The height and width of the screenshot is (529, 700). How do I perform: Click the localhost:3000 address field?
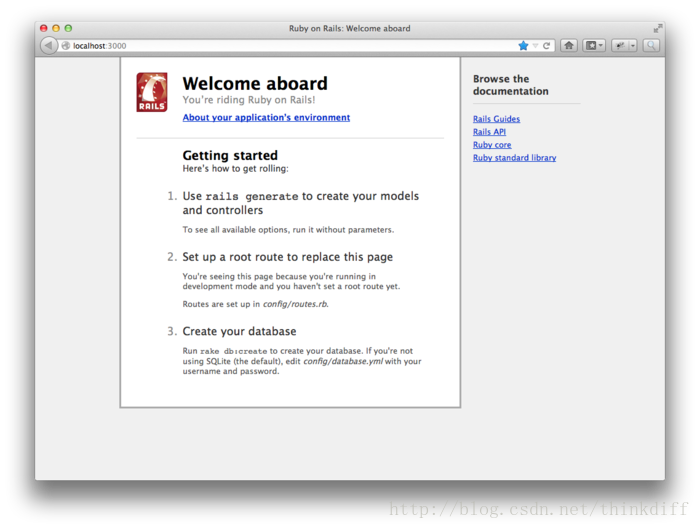tap(286, 46)
